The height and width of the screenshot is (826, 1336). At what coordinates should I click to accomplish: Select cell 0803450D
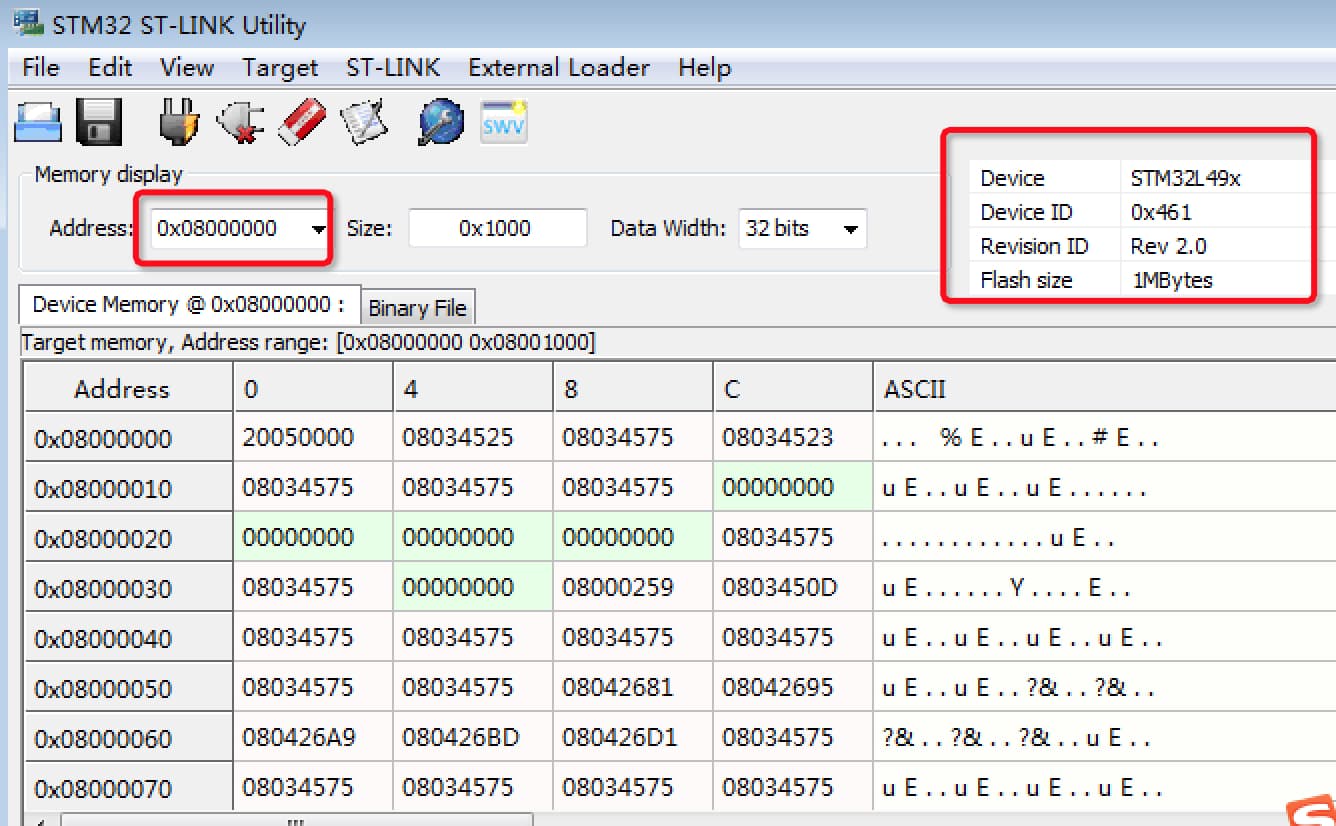[x=792, y=587]
